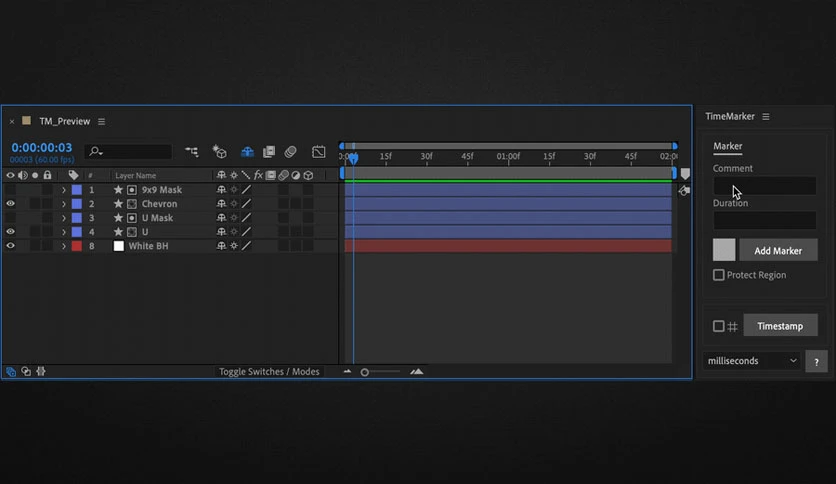Click the audio speaker column header icon

pos(23,175)
